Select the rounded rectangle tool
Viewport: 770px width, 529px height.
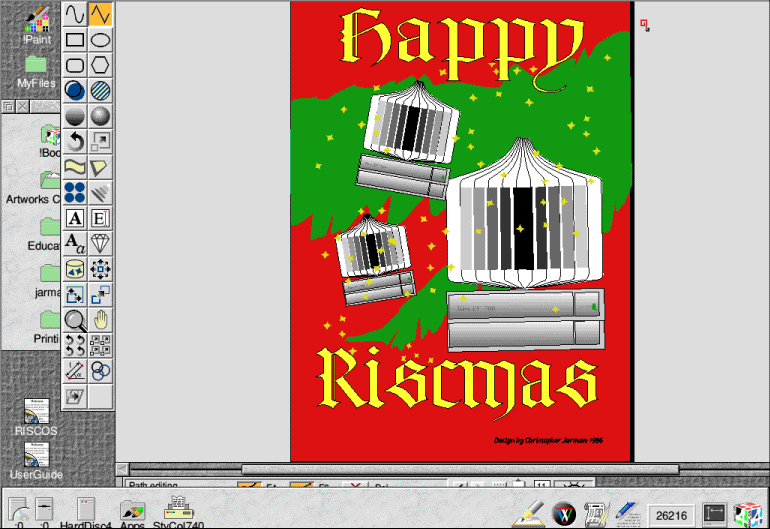pyautogui.click(x=75, y=66)
